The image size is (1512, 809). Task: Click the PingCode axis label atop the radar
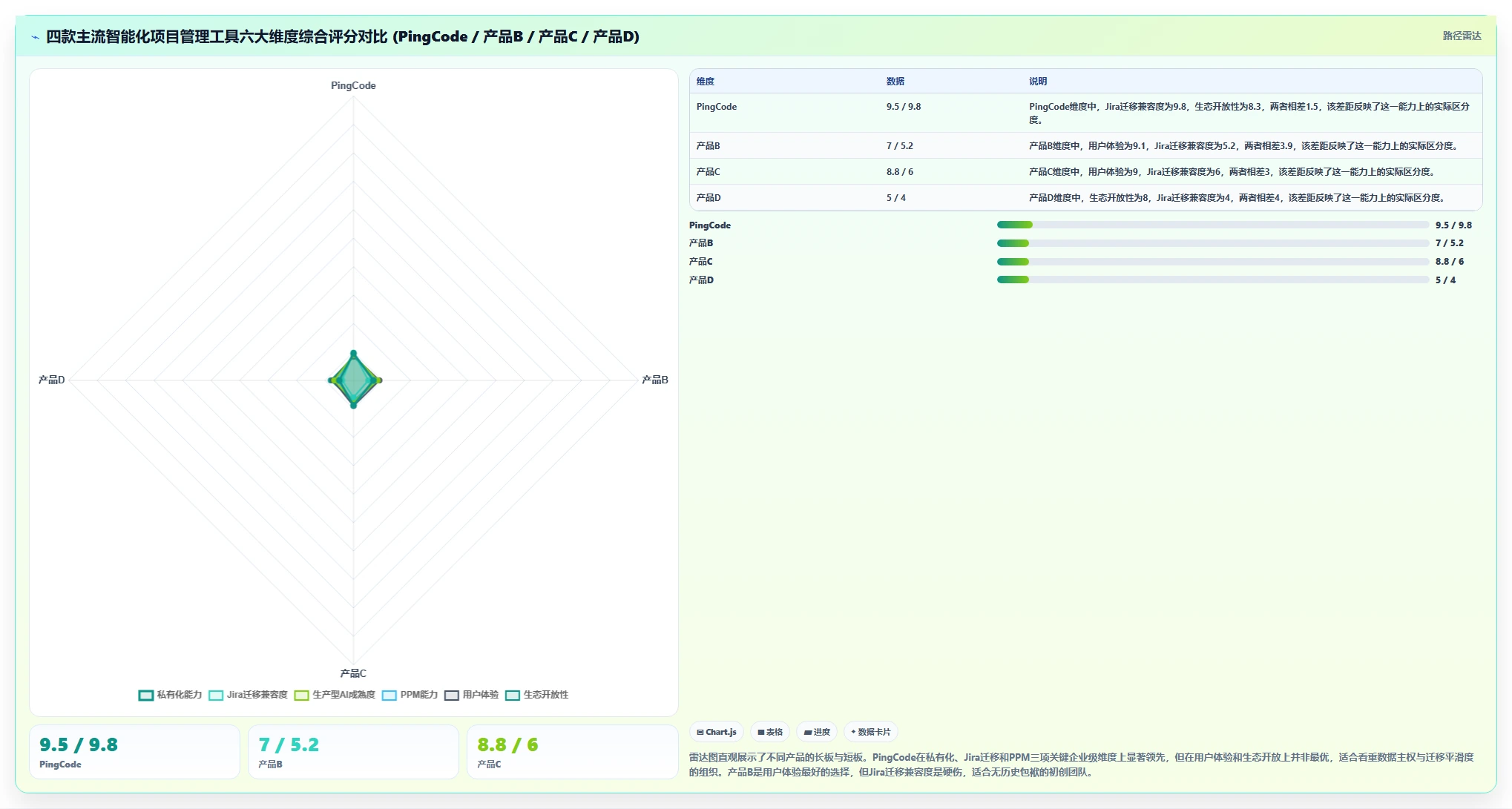[353, 85]
